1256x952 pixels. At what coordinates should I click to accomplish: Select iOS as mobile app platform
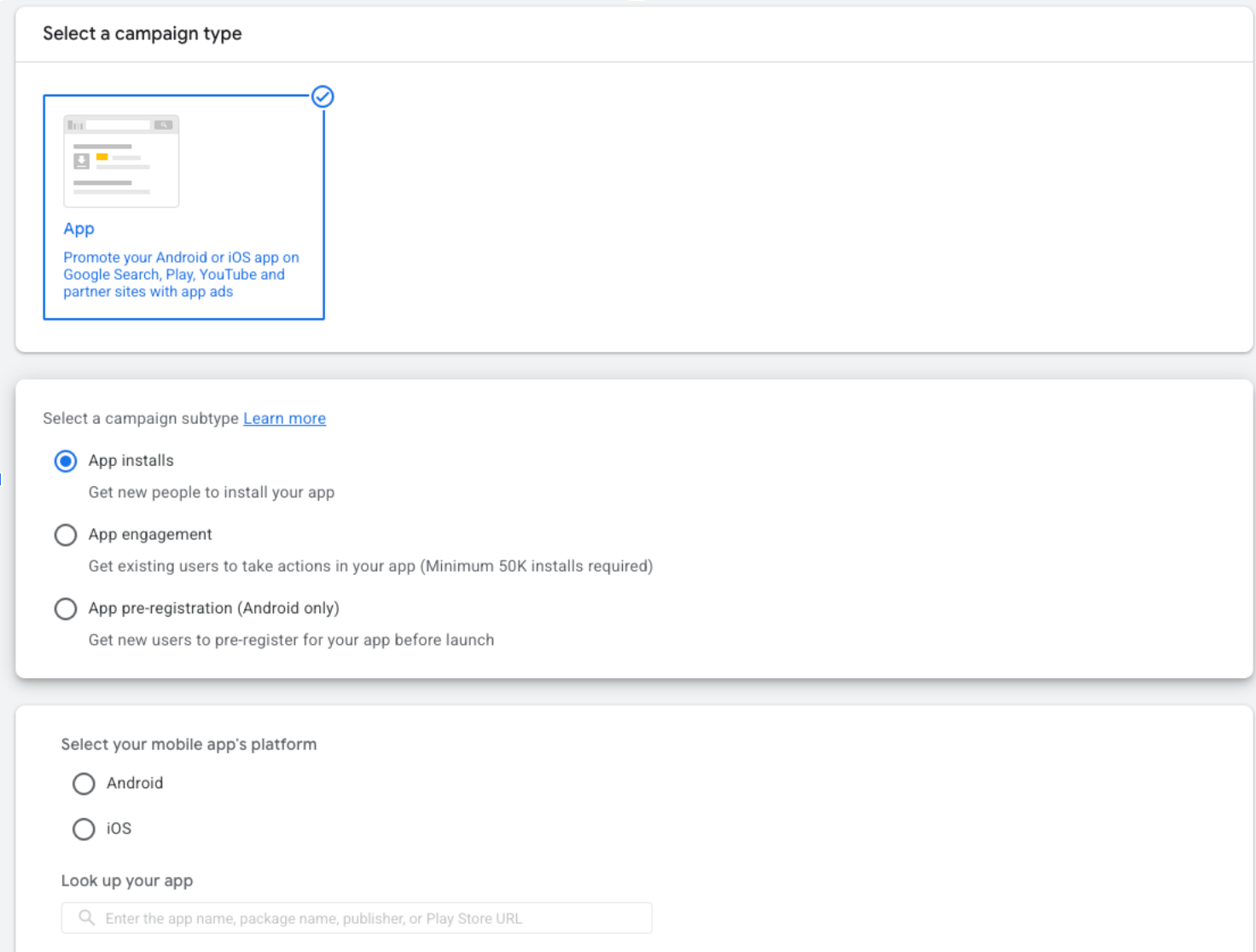pyautogui.click(x=84, y=828)
